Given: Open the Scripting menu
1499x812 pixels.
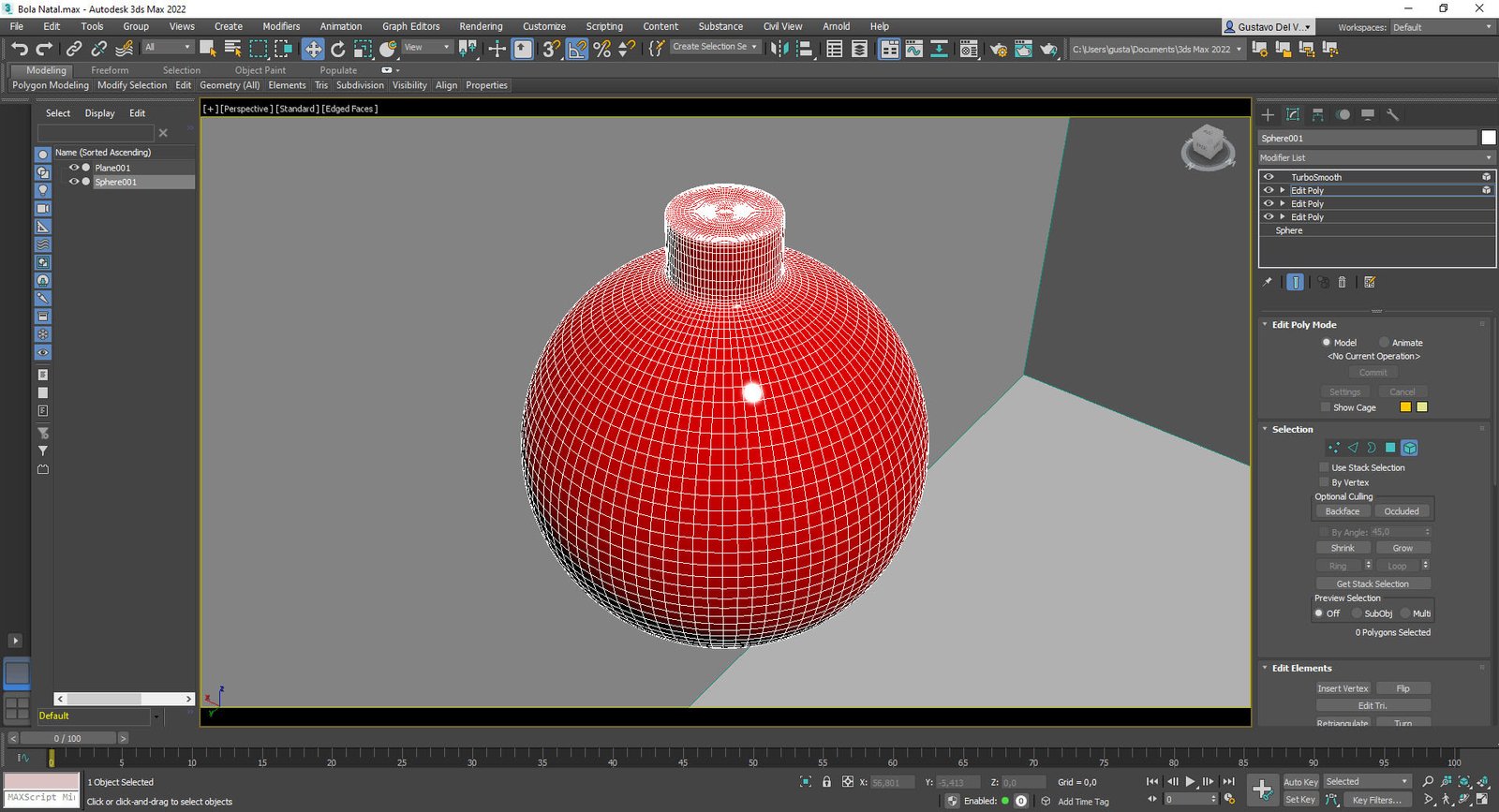Looking at the screenshot, I should pyautogui.click(x=604, y=26).
